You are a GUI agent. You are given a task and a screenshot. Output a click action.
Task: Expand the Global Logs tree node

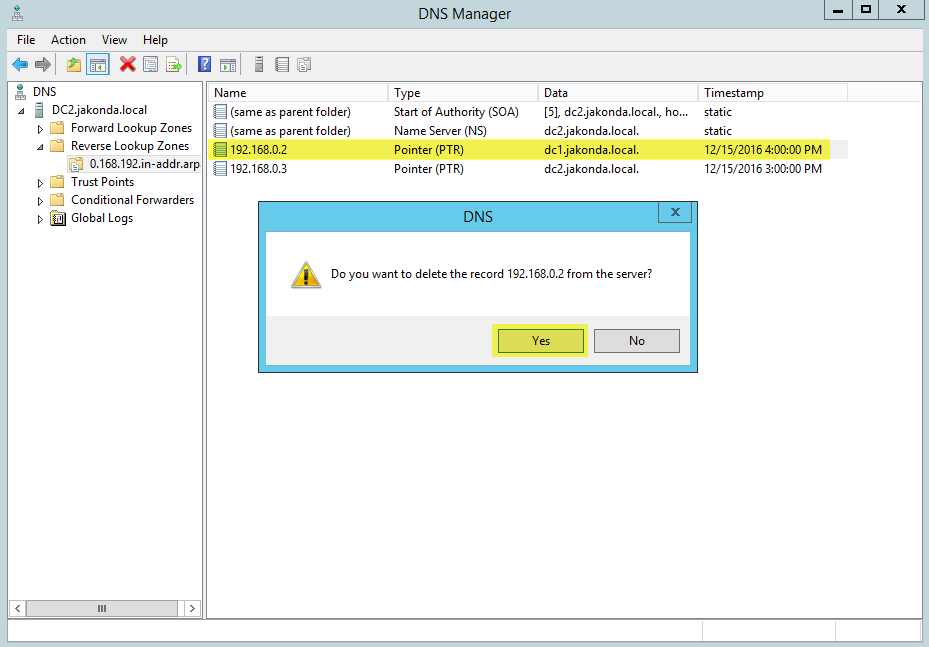(x=41, y=219)
